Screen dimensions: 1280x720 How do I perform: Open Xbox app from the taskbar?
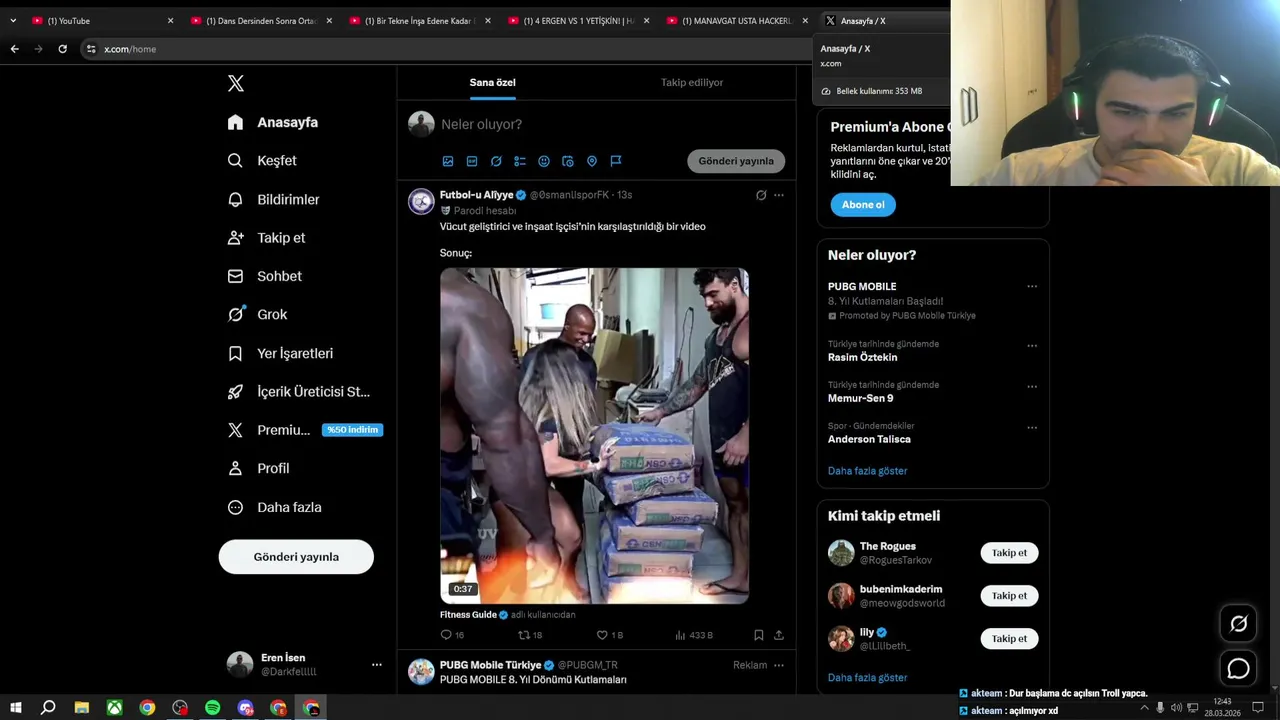(115, 708)
